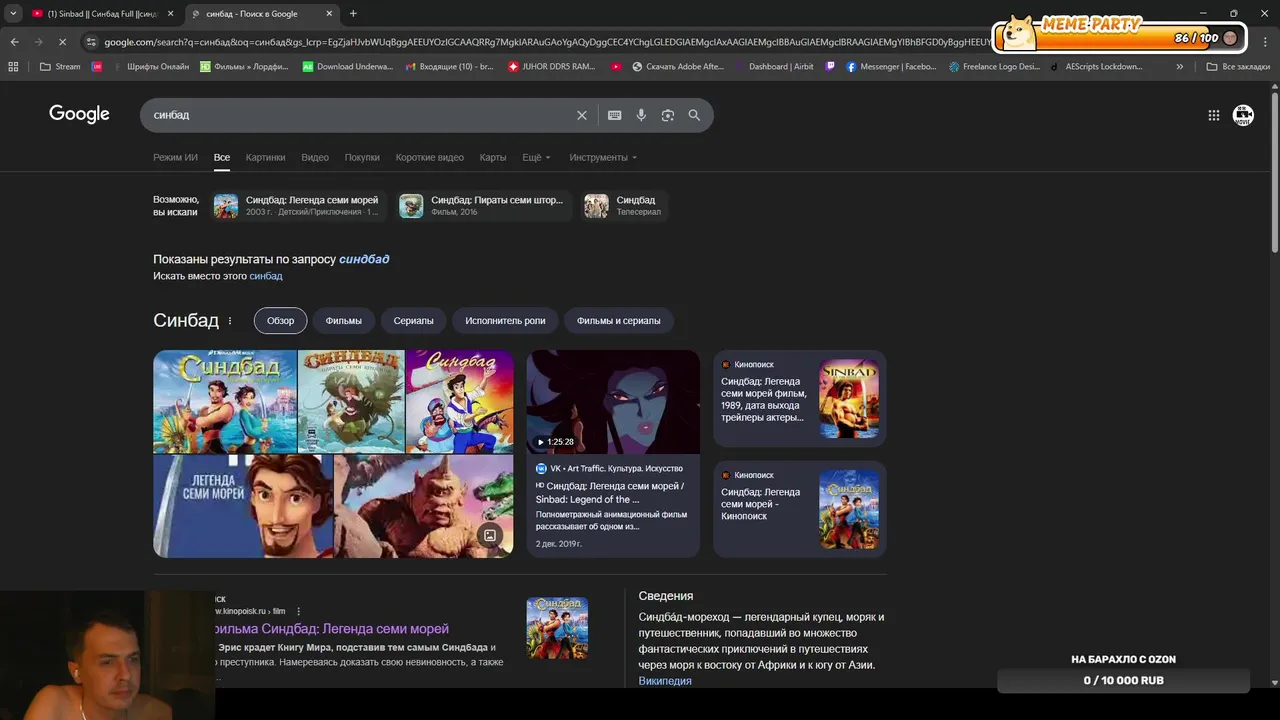Click the corrected query синдбад link
The width and height of the screenshot is (1280, 720).
coord(364,259)
